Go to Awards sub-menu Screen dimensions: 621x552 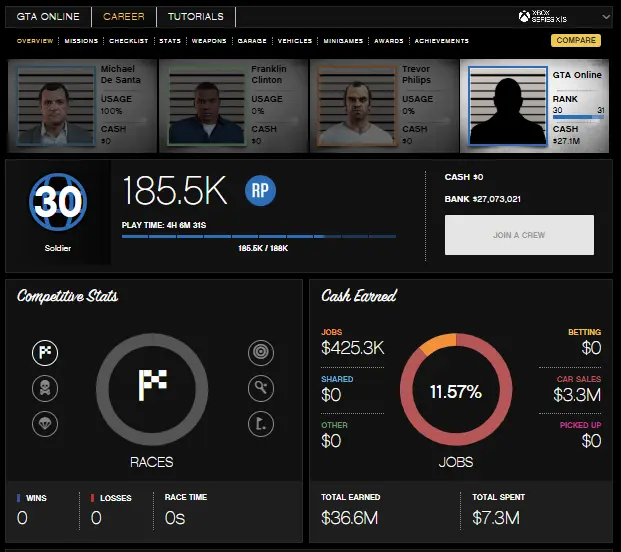[x=389, y=41]
